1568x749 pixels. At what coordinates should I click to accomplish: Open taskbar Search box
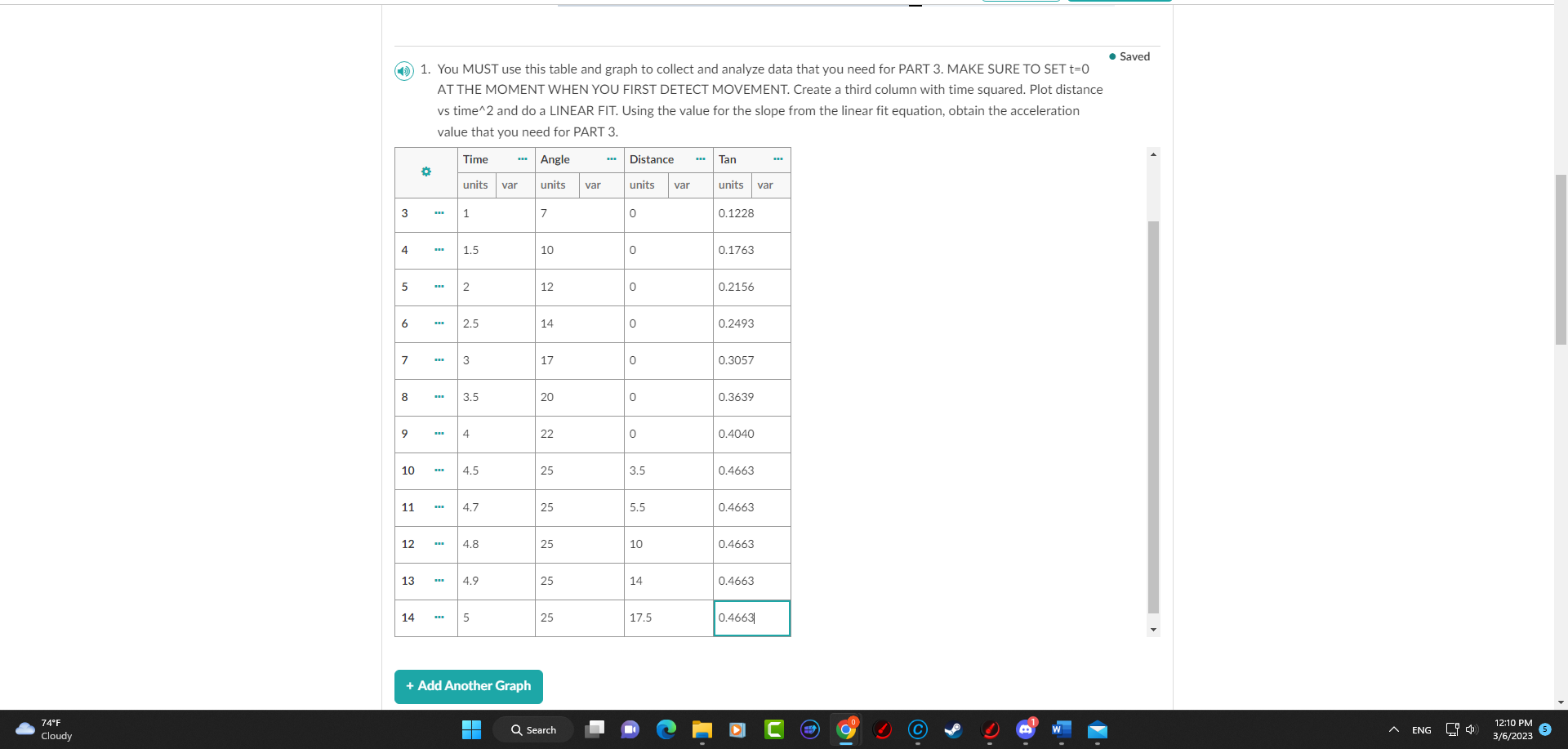[534, 729]
